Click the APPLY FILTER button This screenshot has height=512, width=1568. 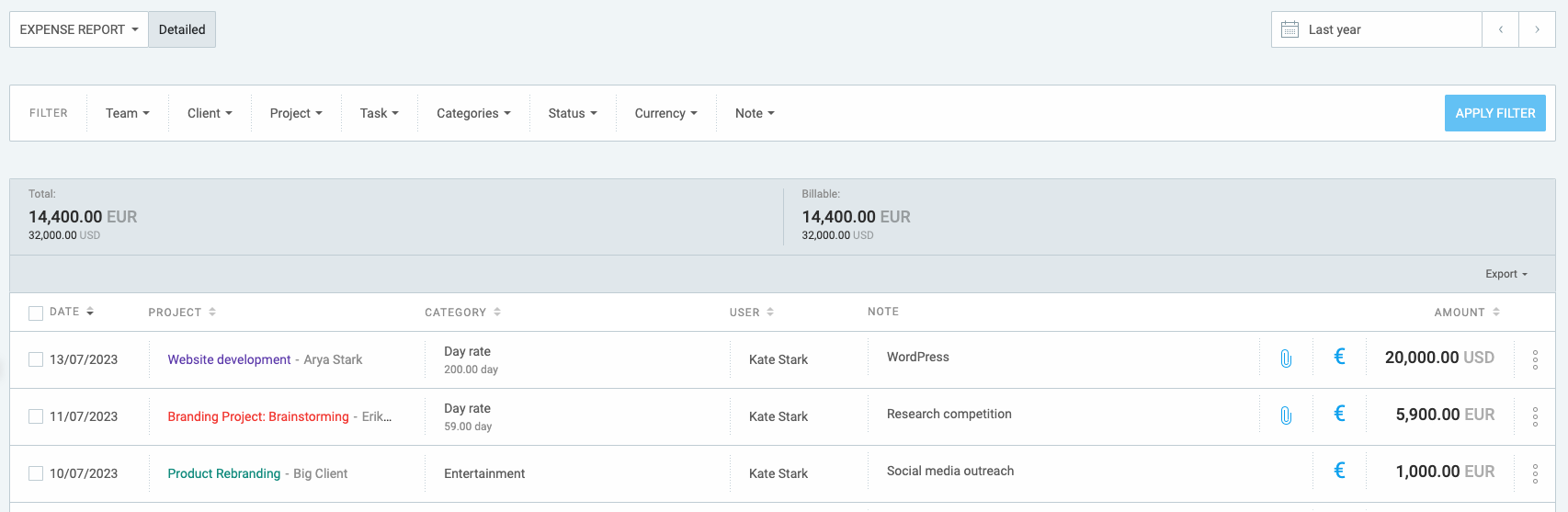[x=1494, y=113]
